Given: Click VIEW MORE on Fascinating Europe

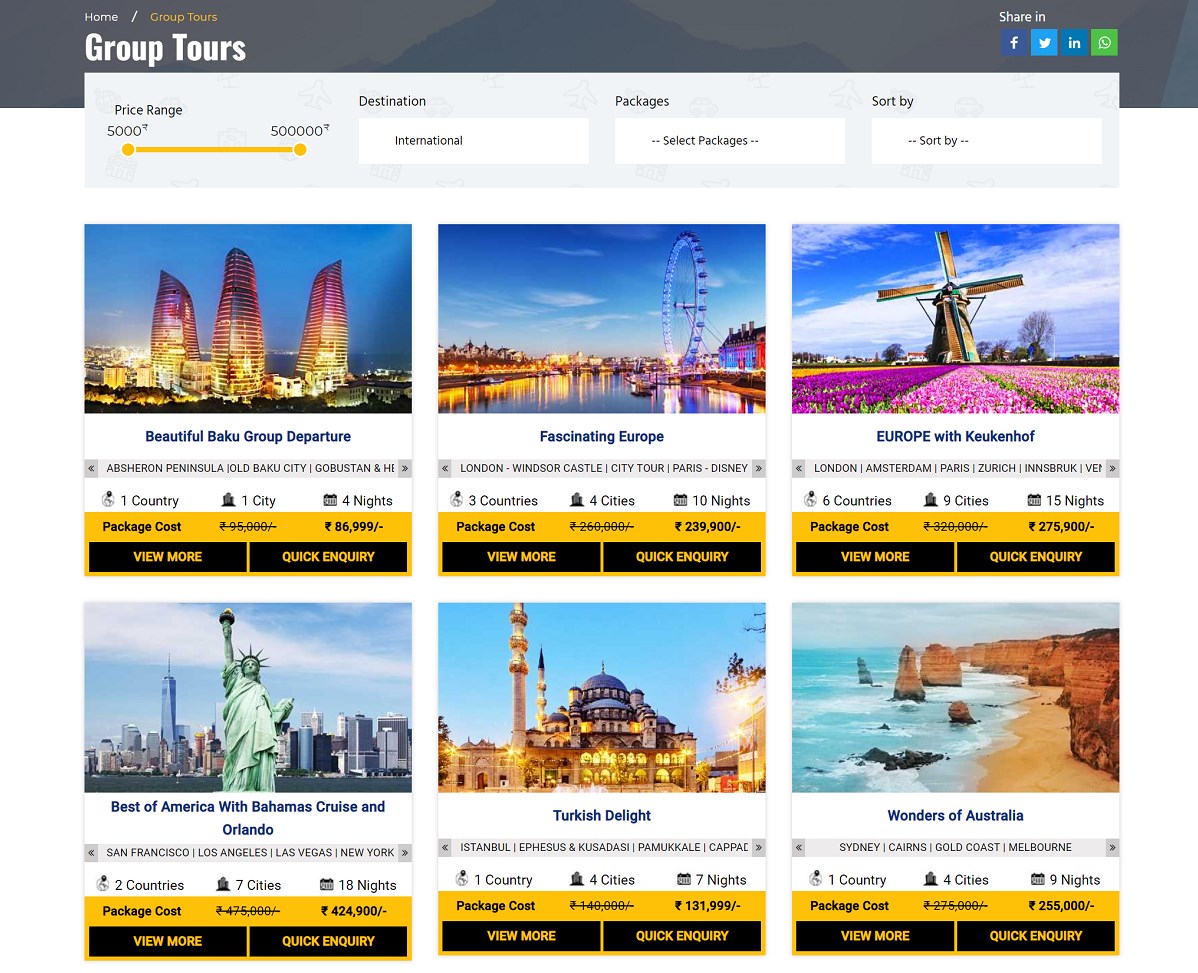Looking at the screenshot, I should (520, 556).
